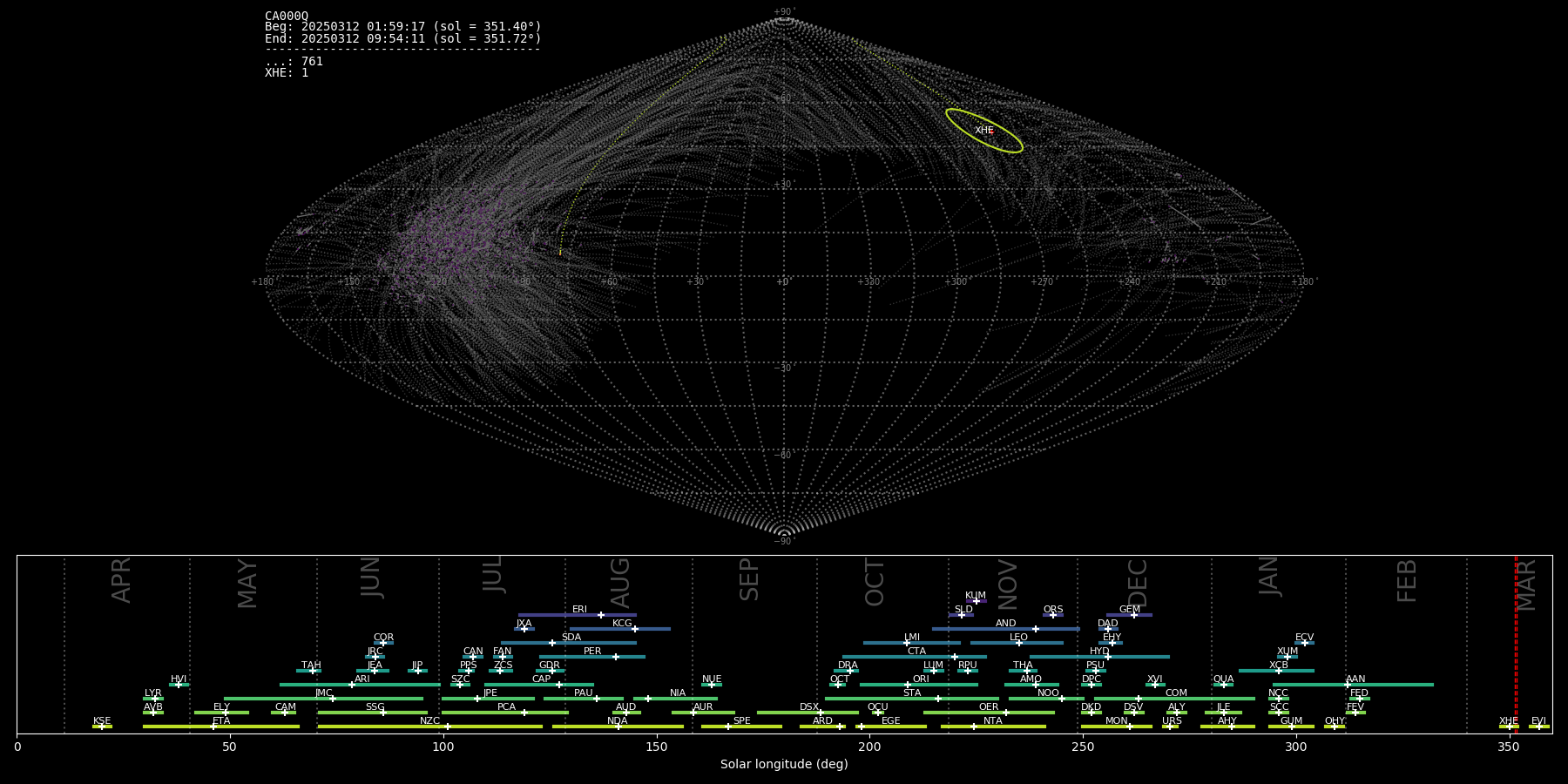Select the 'End: 20250312 09:54:11' header line
This screenshot has height=784, width=1568.
pos(402,38)
